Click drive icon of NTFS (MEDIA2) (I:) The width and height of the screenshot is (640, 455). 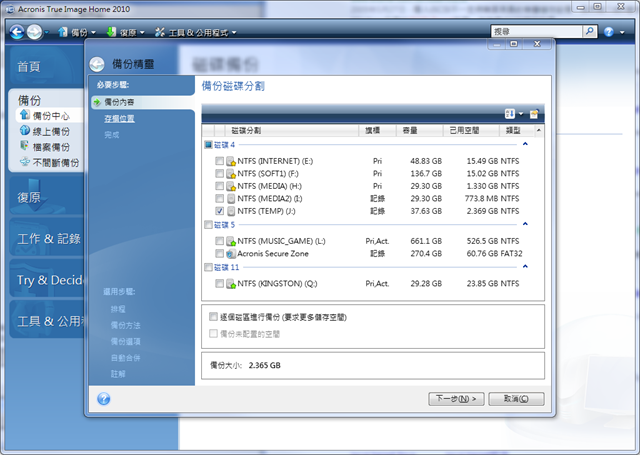point(231,199)
